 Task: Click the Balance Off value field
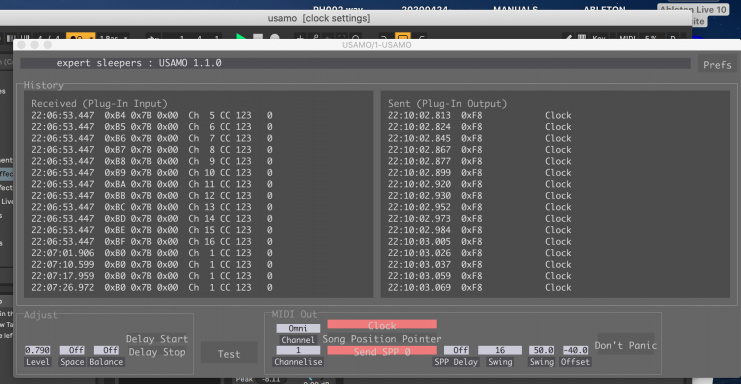click(106, 350)
